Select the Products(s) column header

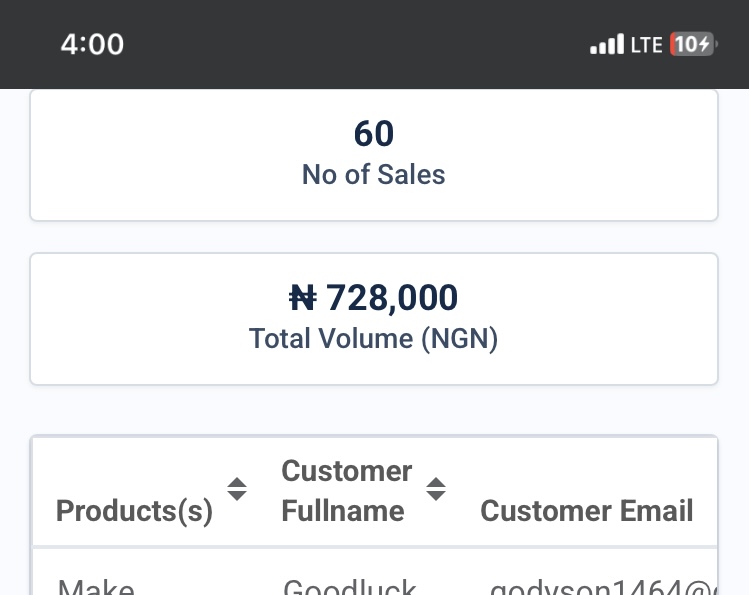click(134, 511)
